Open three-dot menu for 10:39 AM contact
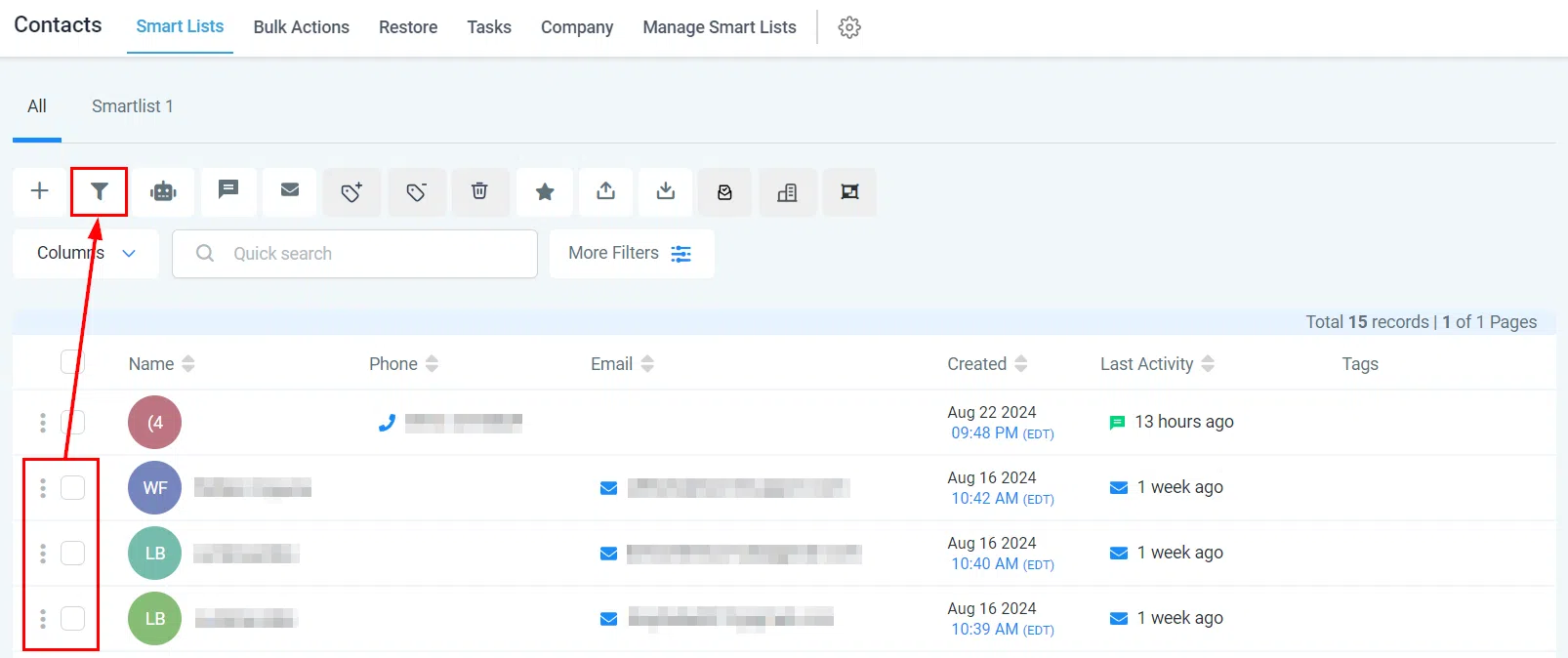The width and height of the screenshot is (1568, 658). tap(42, 618)
